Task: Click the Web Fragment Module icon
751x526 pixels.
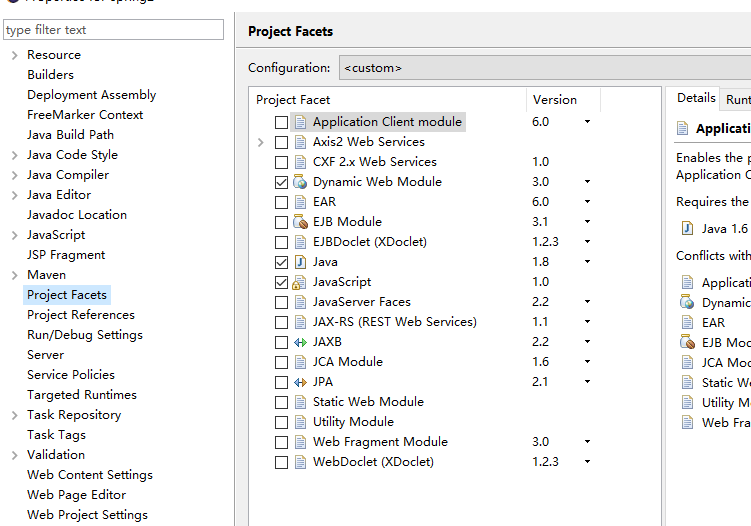Action: 300,442
